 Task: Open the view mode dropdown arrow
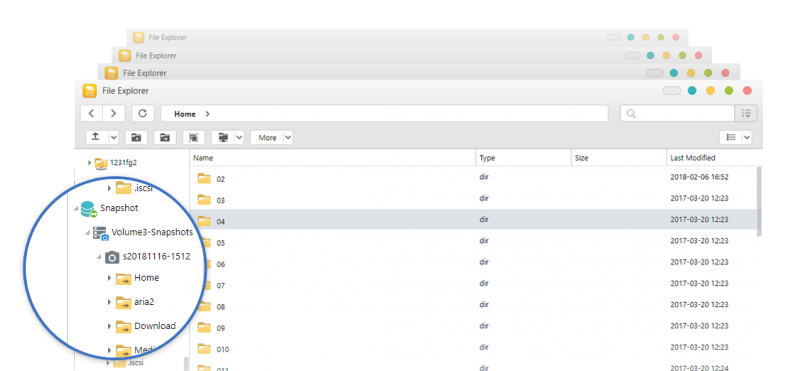pos(747,137)
